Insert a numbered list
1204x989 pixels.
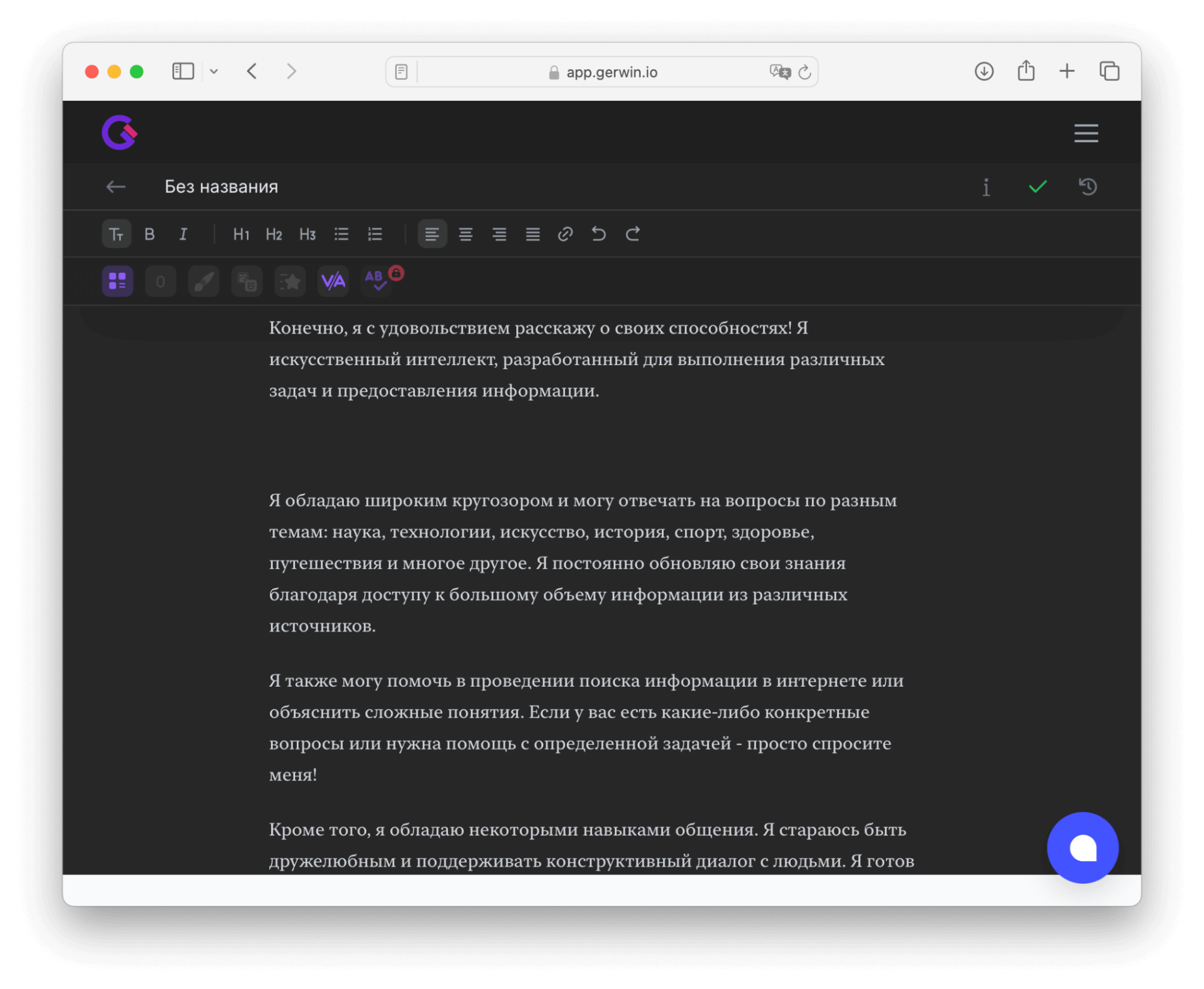(375, 234)
